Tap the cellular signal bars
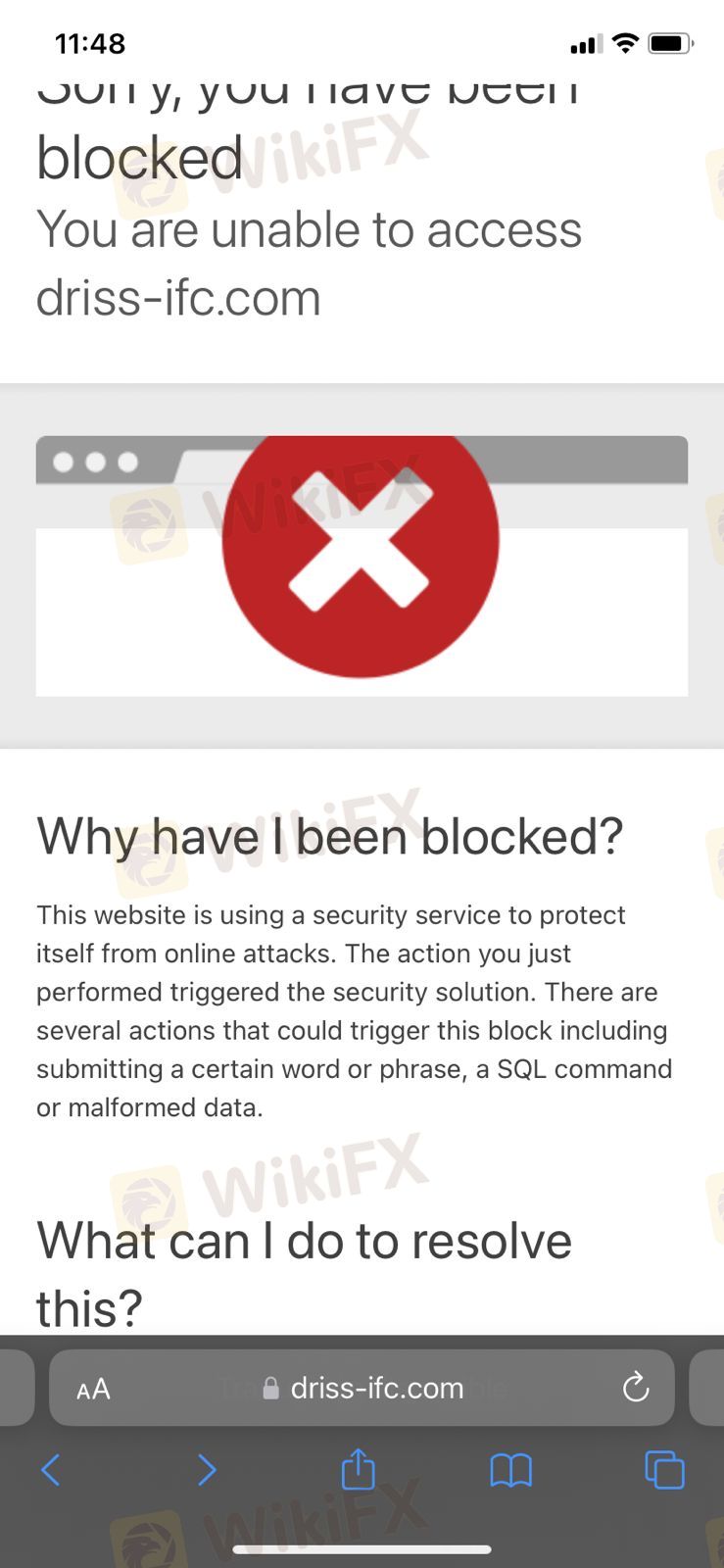724x1568 pixels. 586,44
